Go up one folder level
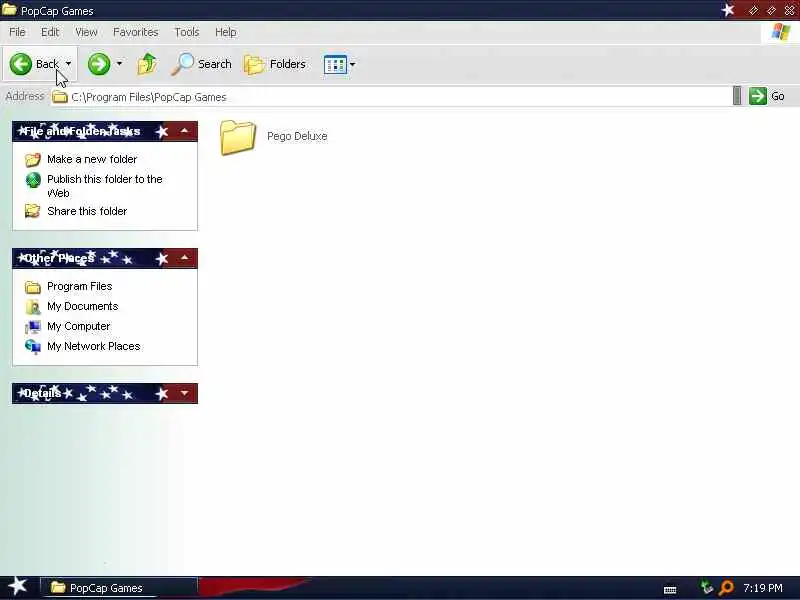This screenshot has width=800, height=600. pyautogui.click(x=147, y=64)
